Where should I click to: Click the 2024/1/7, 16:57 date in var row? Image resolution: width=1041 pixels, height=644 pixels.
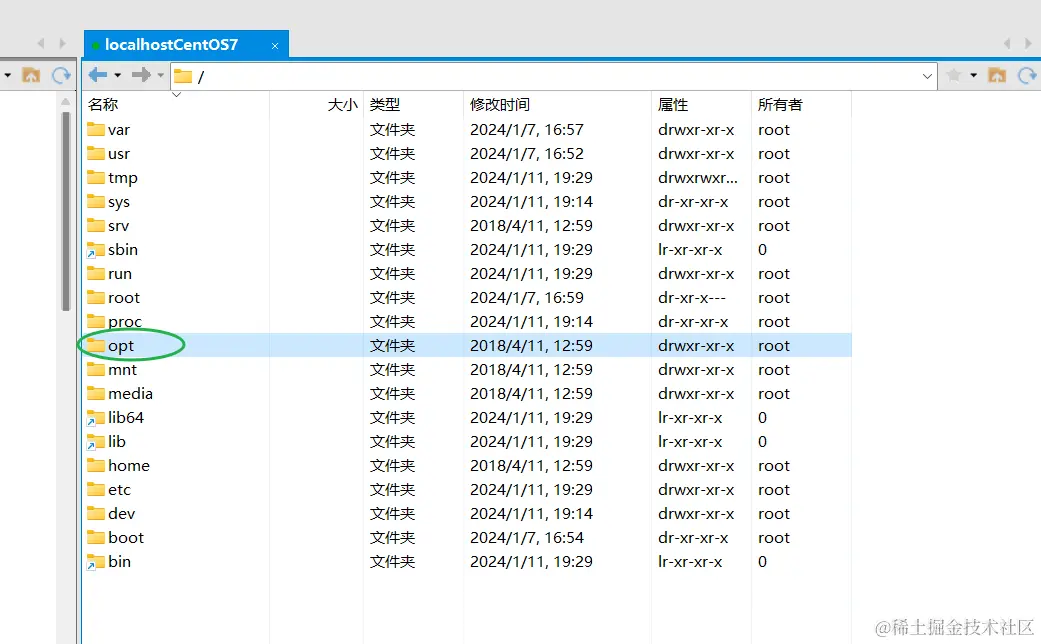click(x=526, y=129)
